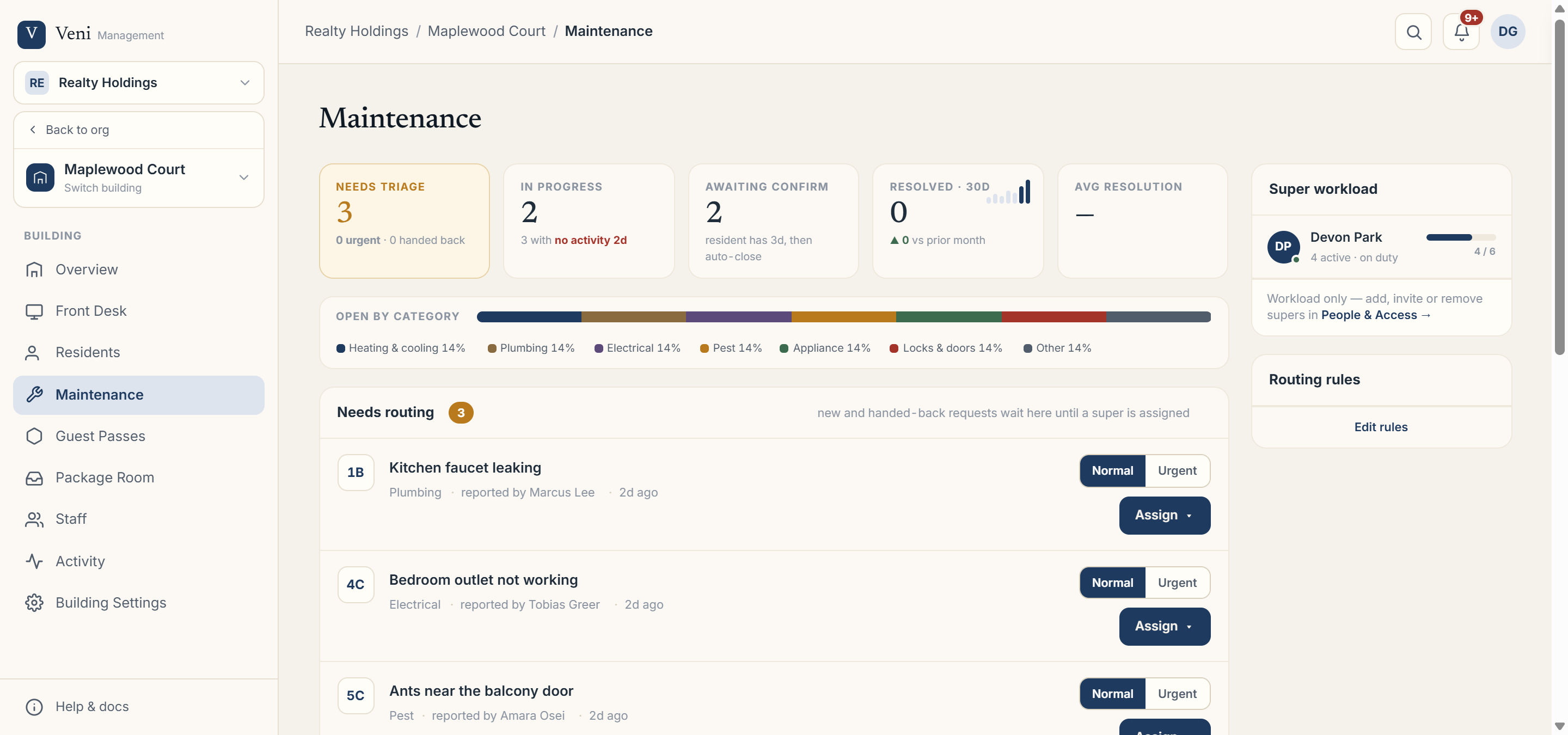Image resolution: width=1568 pixels, height=735 pixels.
Task: Click the Awaiting Confirm stat card
Action: (773, 221)
